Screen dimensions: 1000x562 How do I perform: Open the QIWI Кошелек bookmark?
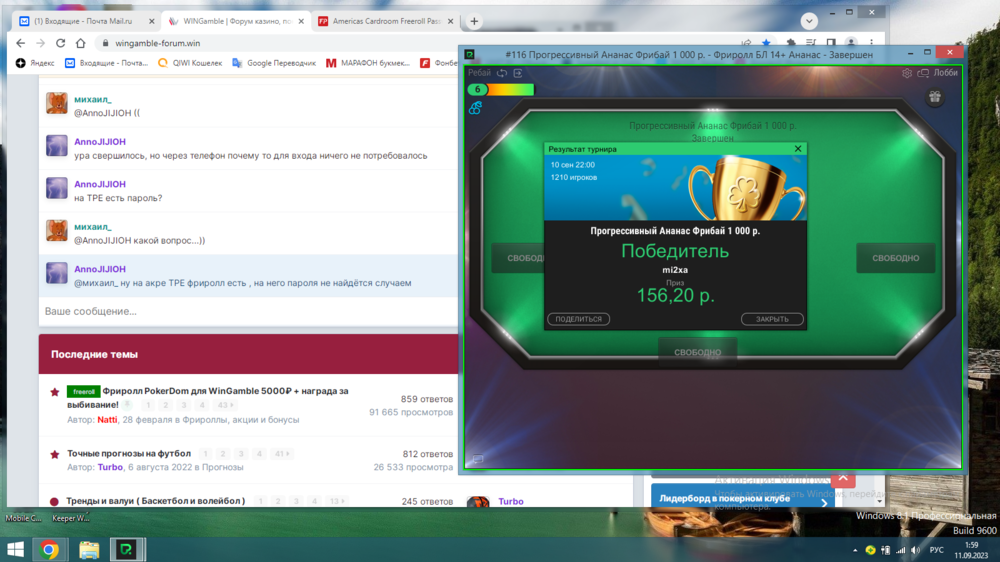191,62
